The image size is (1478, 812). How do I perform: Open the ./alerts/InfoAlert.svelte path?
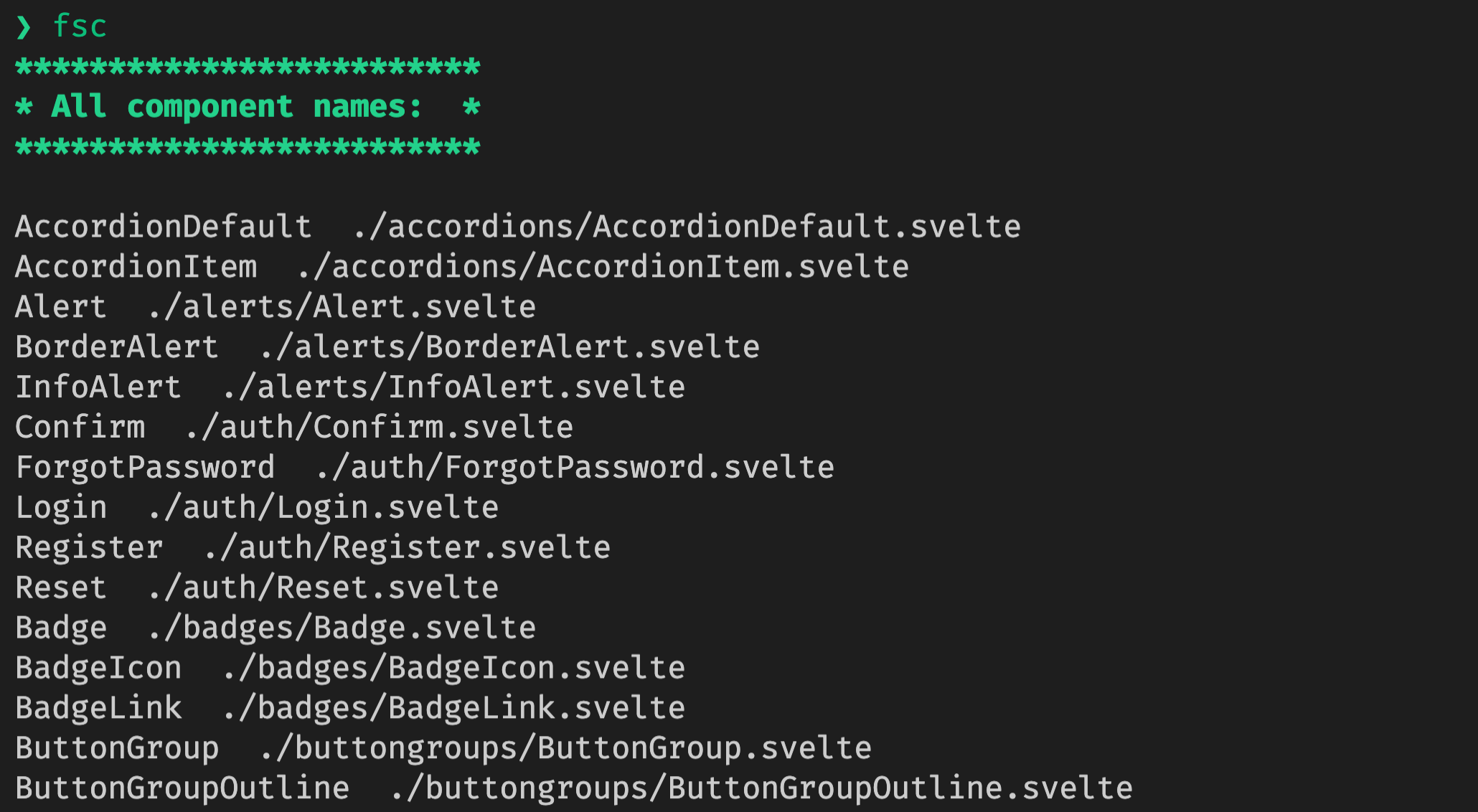point(453,387)
